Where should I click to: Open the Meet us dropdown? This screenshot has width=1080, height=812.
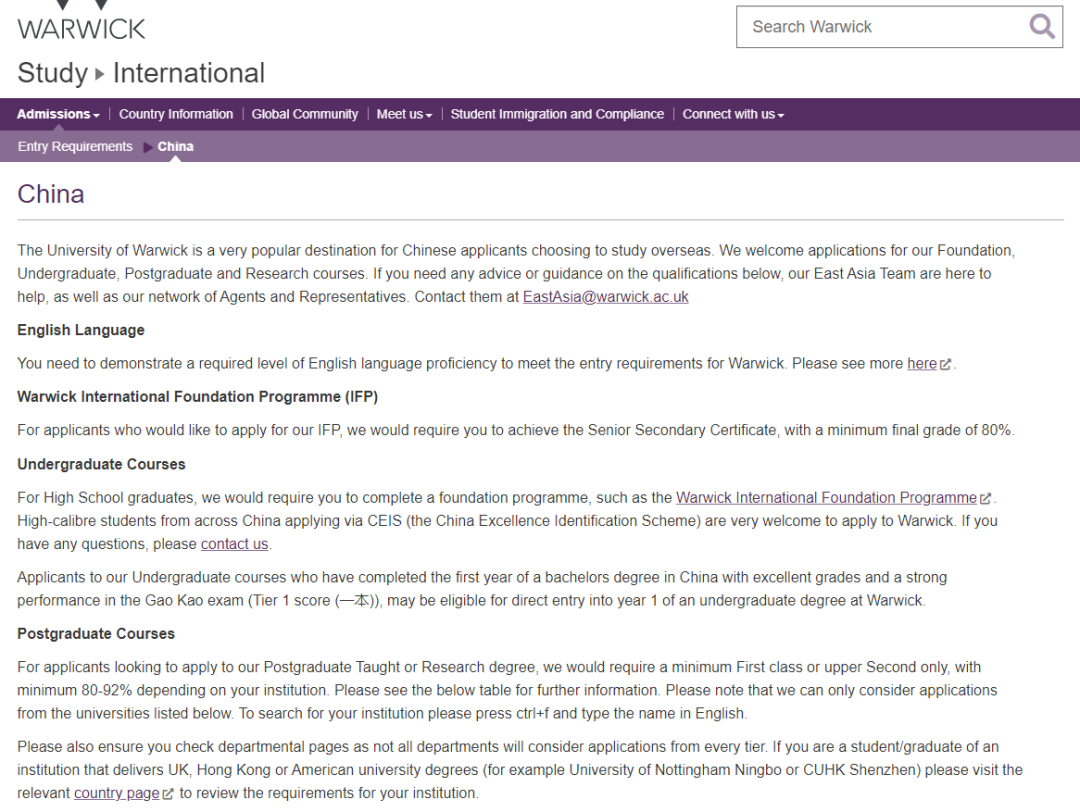click(x=404, y=114)
